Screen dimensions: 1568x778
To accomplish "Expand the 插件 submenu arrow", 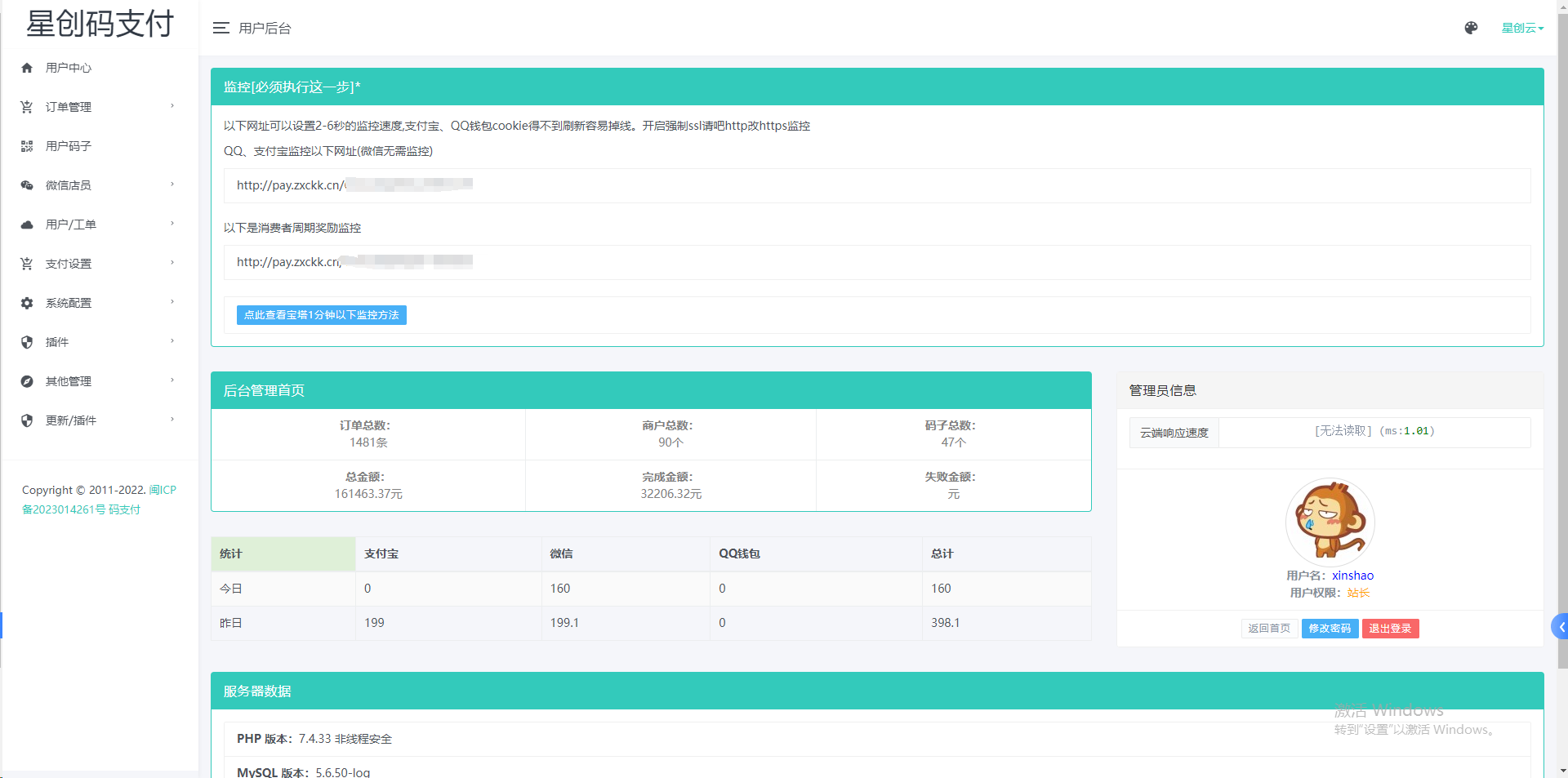I will 172,341.
